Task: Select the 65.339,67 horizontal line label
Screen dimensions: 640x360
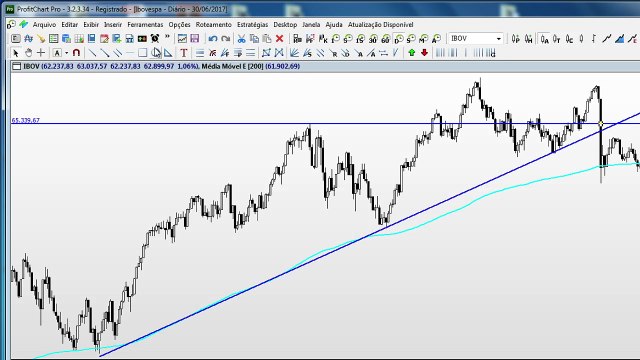Action: point(26,120)
